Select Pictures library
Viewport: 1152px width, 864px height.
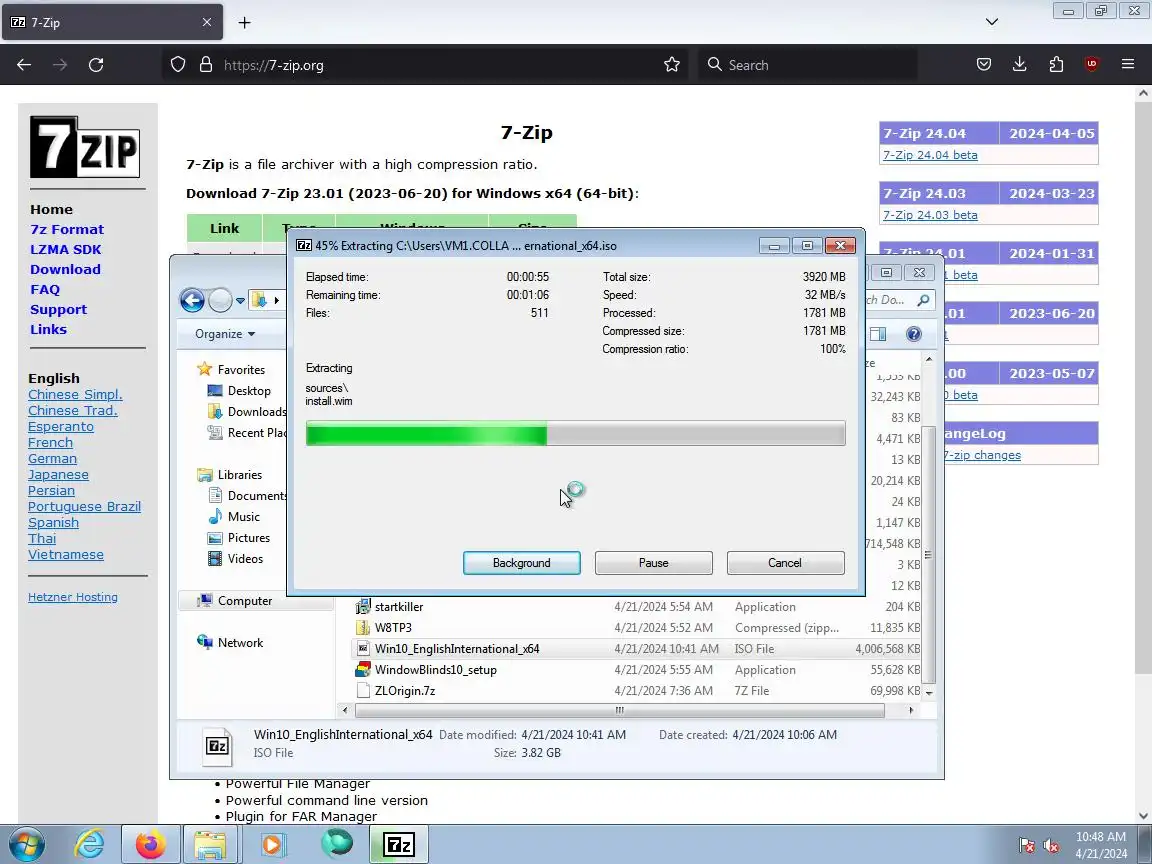pos(239,538)
